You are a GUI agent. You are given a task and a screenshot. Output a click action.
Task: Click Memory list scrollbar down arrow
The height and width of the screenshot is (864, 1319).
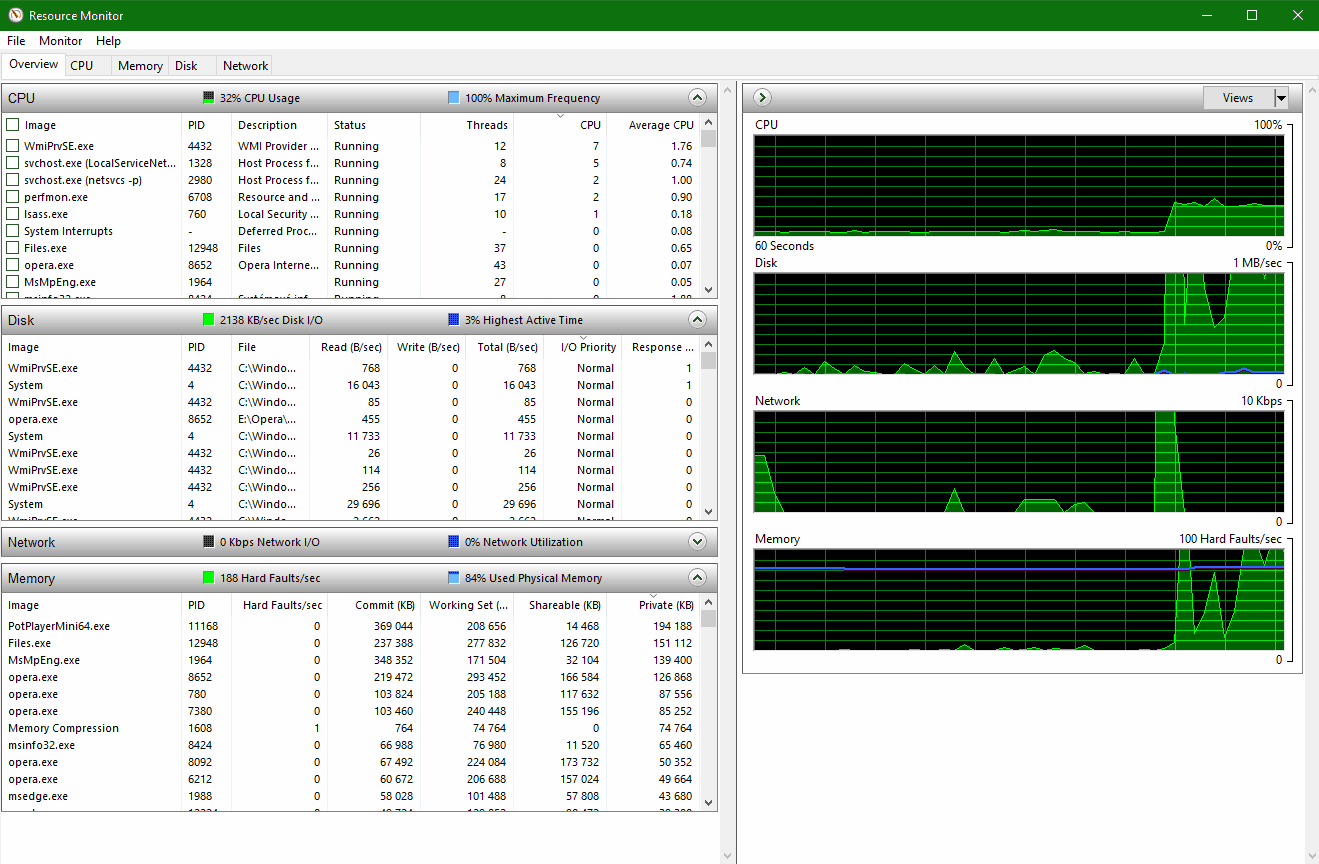click(709, 802)
